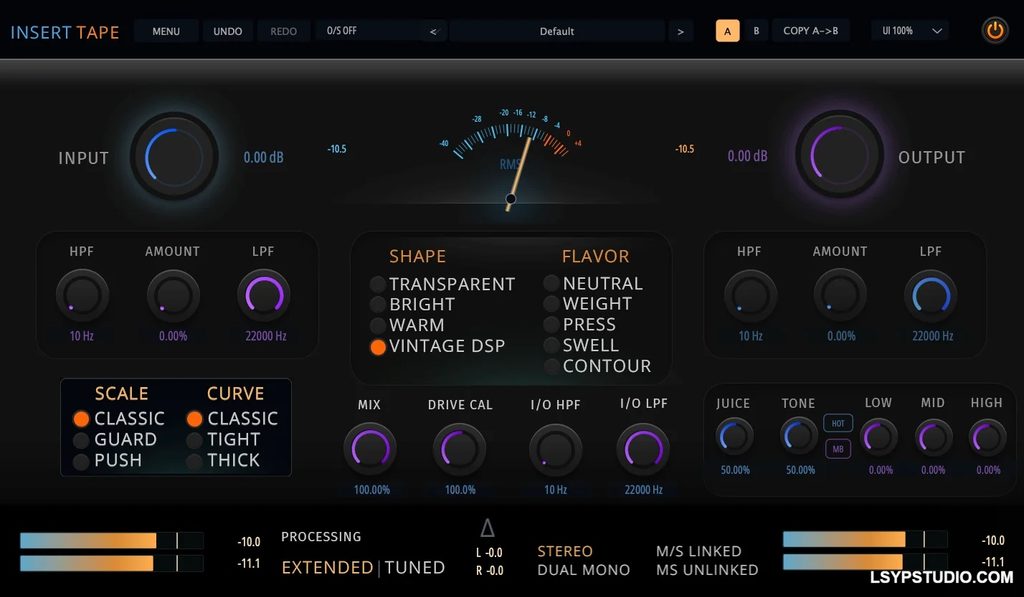Click the MIX knob
The image size is (1024, 597).
click(x=370, y=449)
